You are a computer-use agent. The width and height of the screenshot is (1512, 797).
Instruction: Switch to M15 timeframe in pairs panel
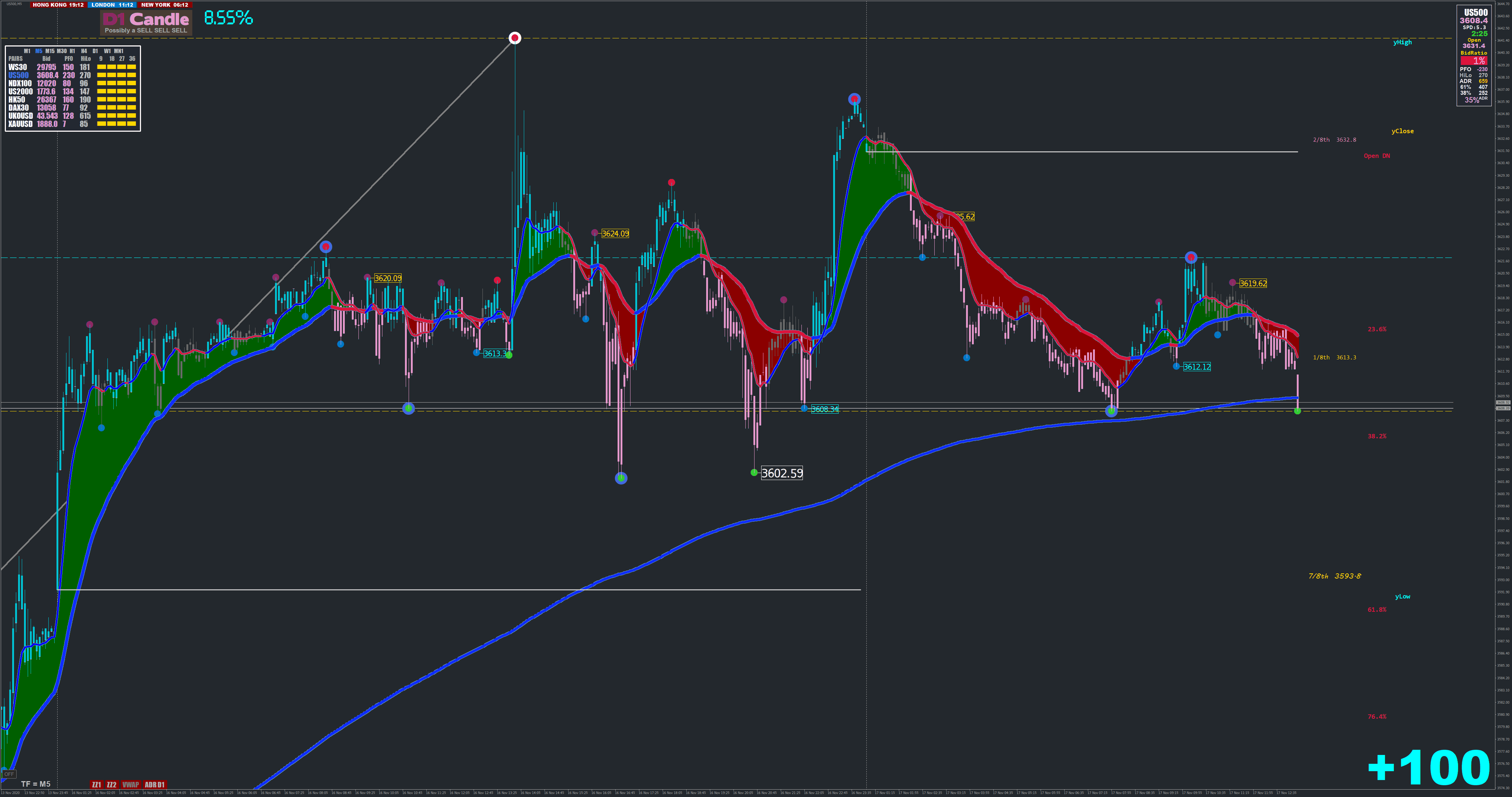coord(50,51)
